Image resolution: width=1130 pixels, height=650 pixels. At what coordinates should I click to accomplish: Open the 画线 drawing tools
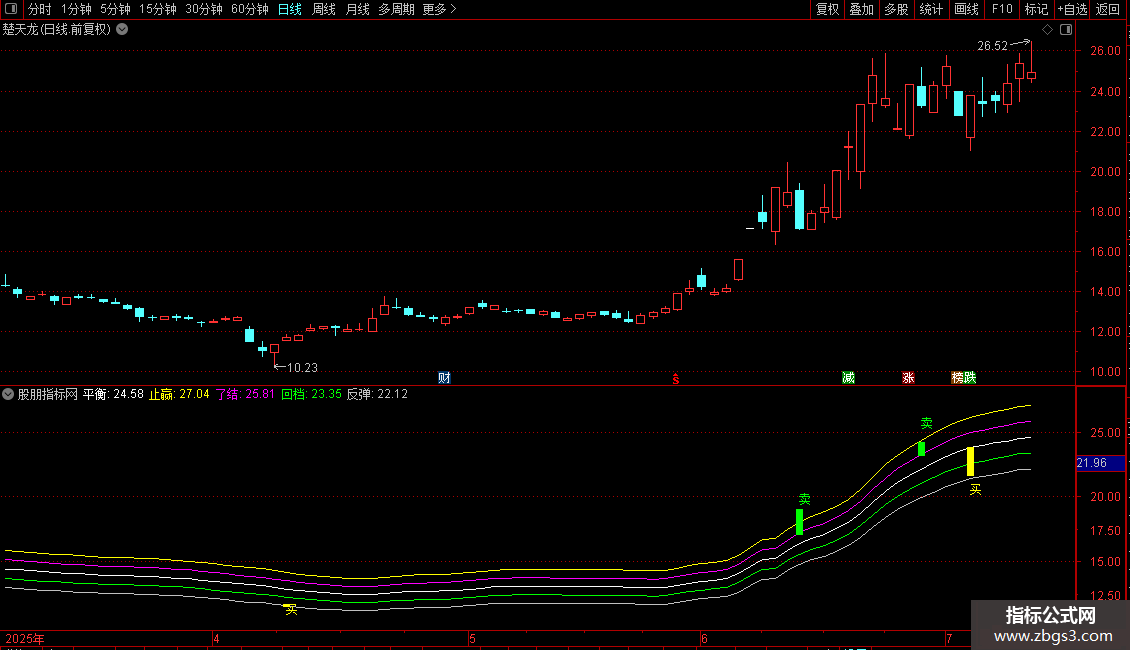(966, 9)
